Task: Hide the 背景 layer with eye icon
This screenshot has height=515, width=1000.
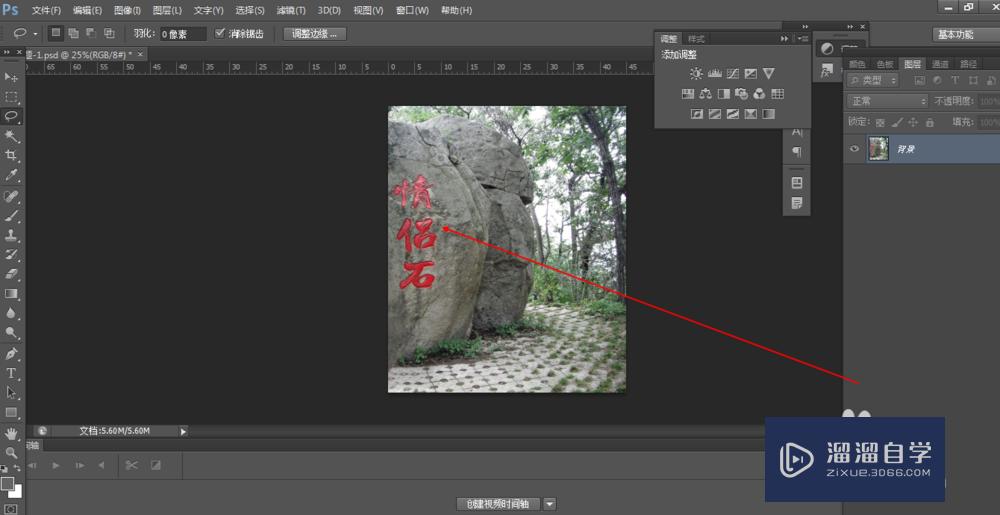Action: click(854, 149)
